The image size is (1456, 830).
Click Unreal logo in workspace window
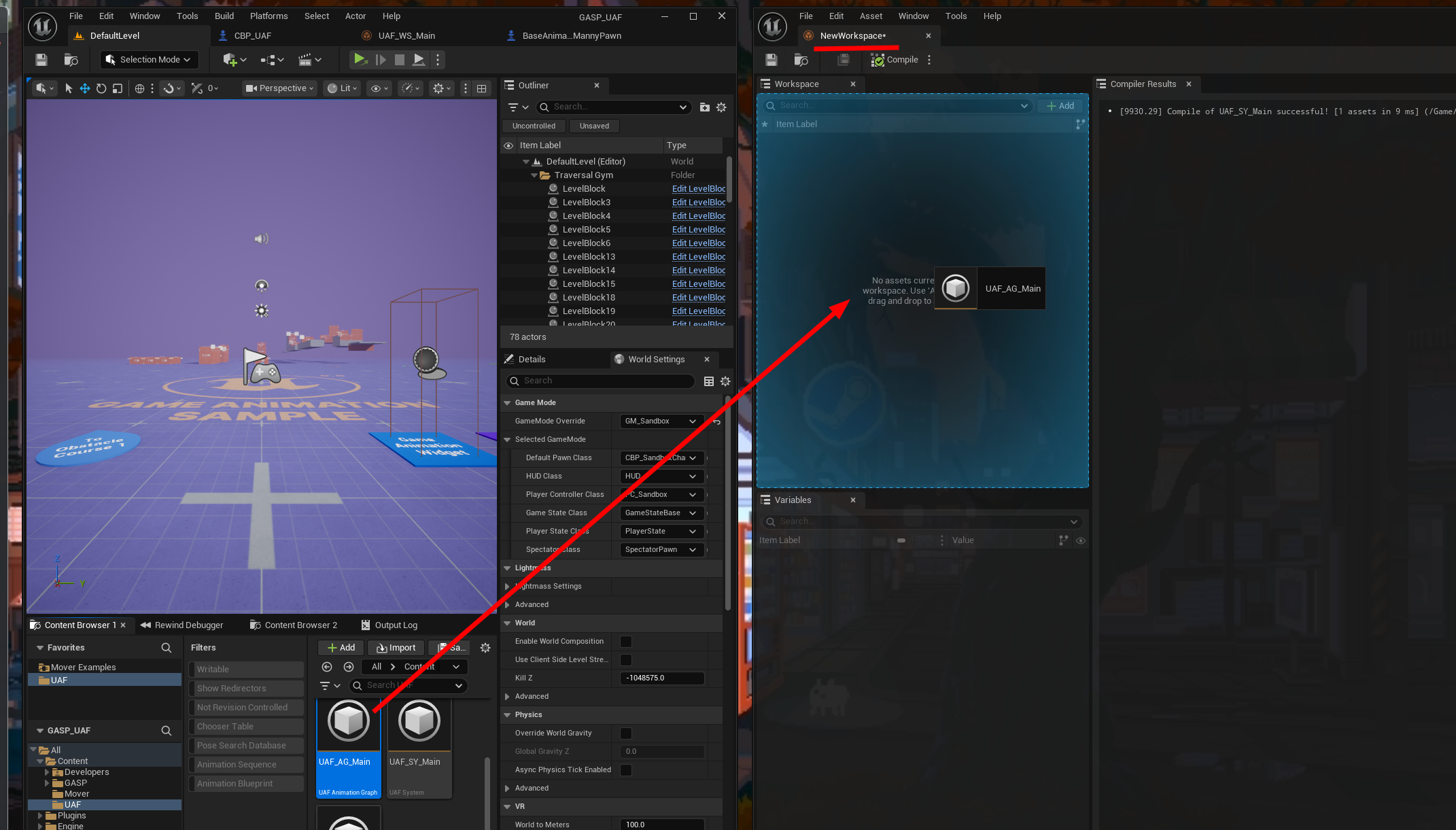point(772,27)
